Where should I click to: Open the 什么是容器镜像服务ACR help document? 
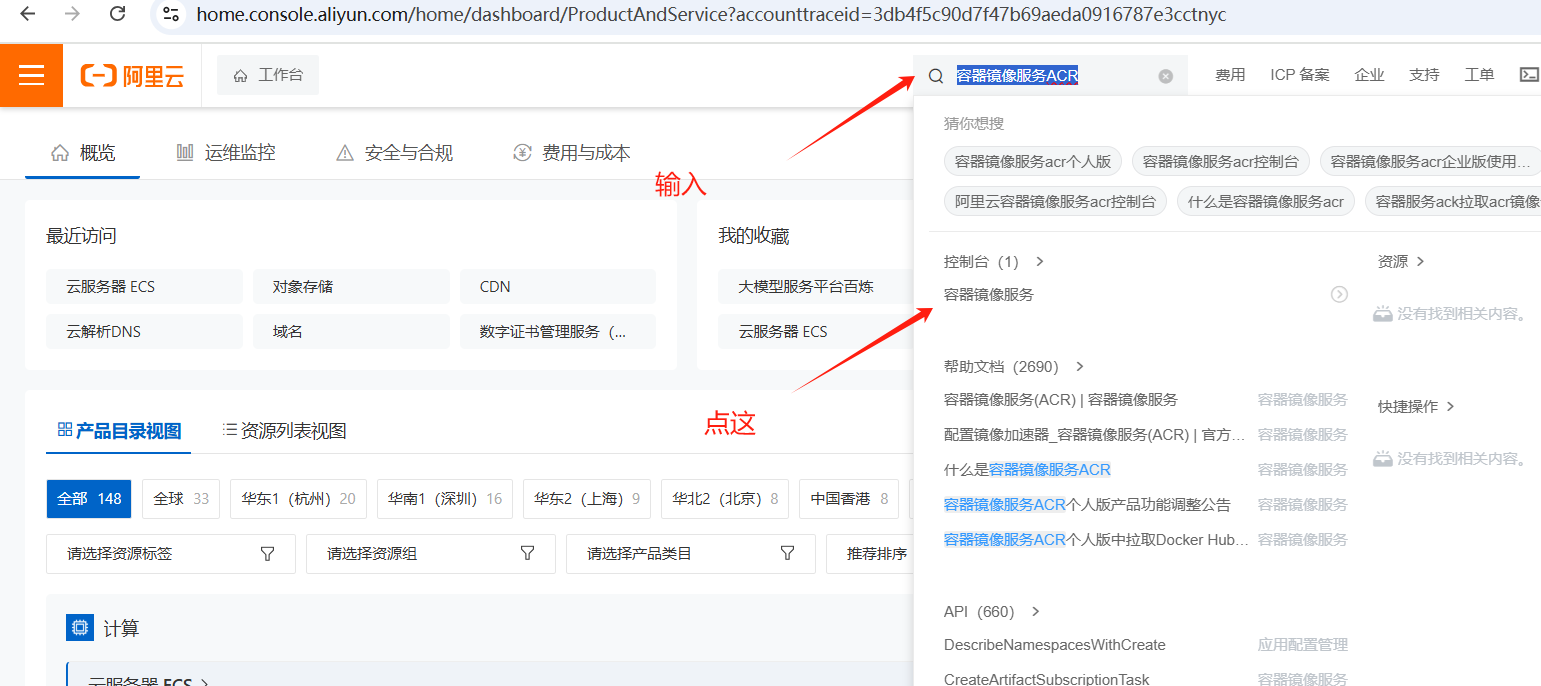(x=1027, y=470)
